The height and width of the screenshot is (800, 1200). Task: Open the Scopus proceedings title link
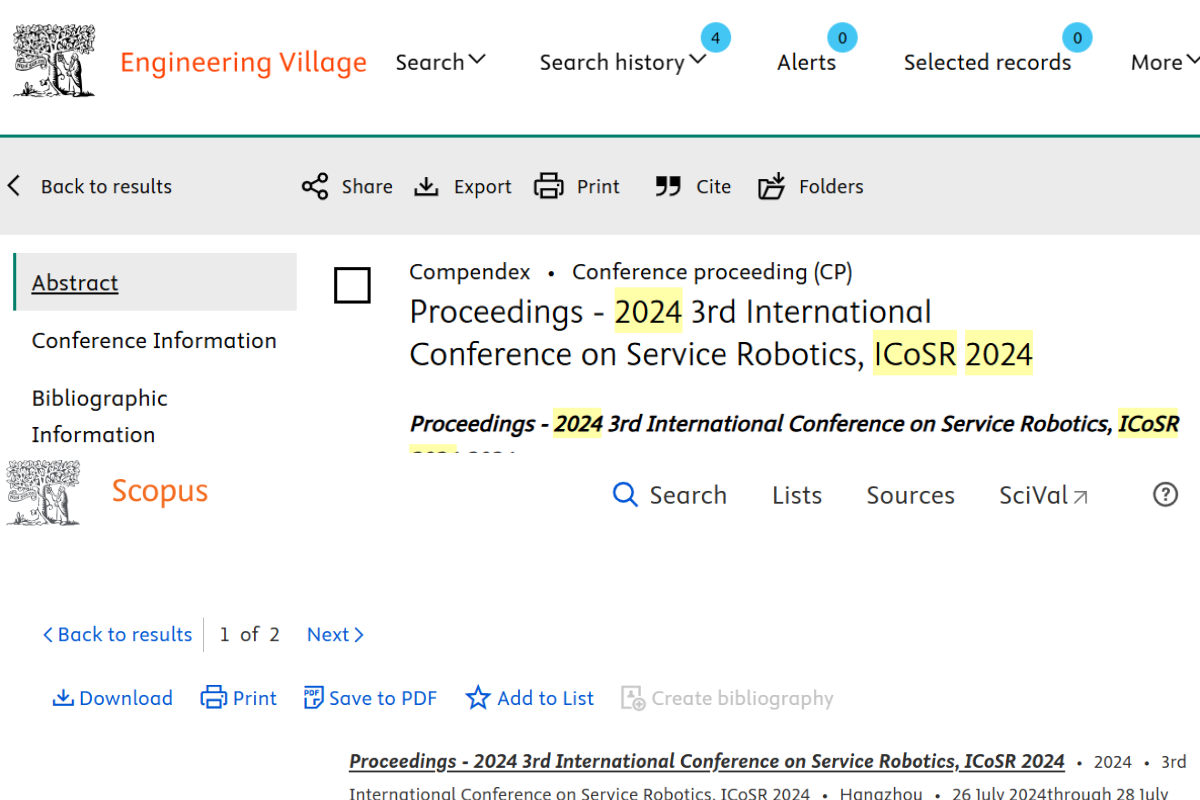pyautogui.click(x=706, y=761)
